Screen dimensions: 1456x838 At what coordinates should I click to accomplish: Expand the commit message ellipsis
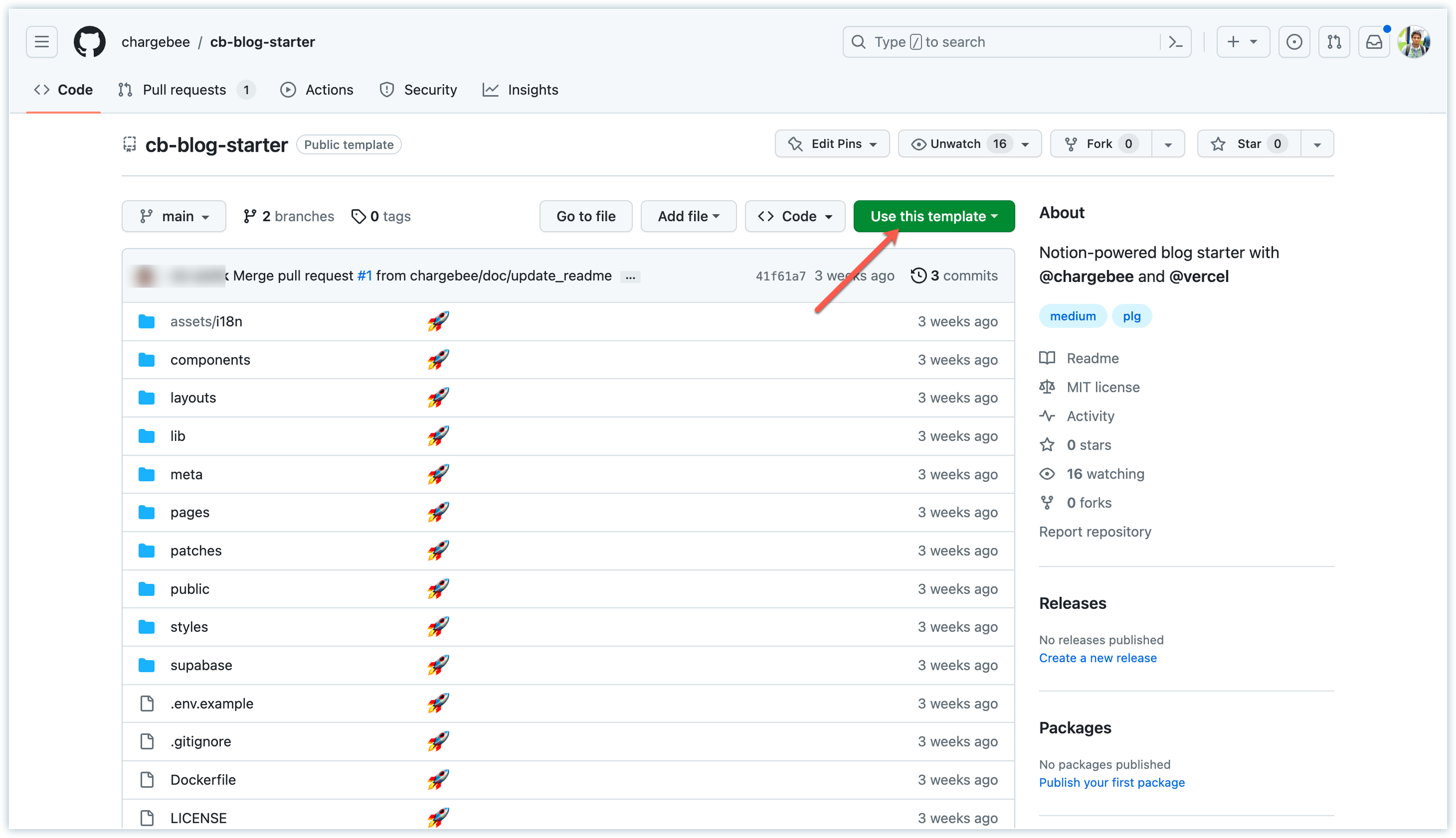pos(631,277)
